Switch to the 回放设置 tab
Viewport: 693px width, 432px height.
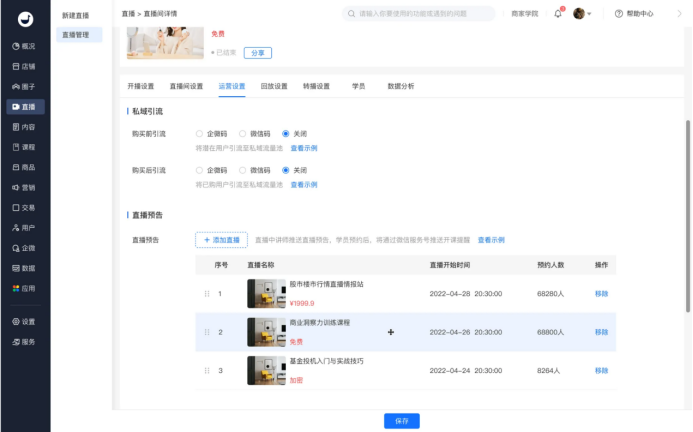point(274,86)
